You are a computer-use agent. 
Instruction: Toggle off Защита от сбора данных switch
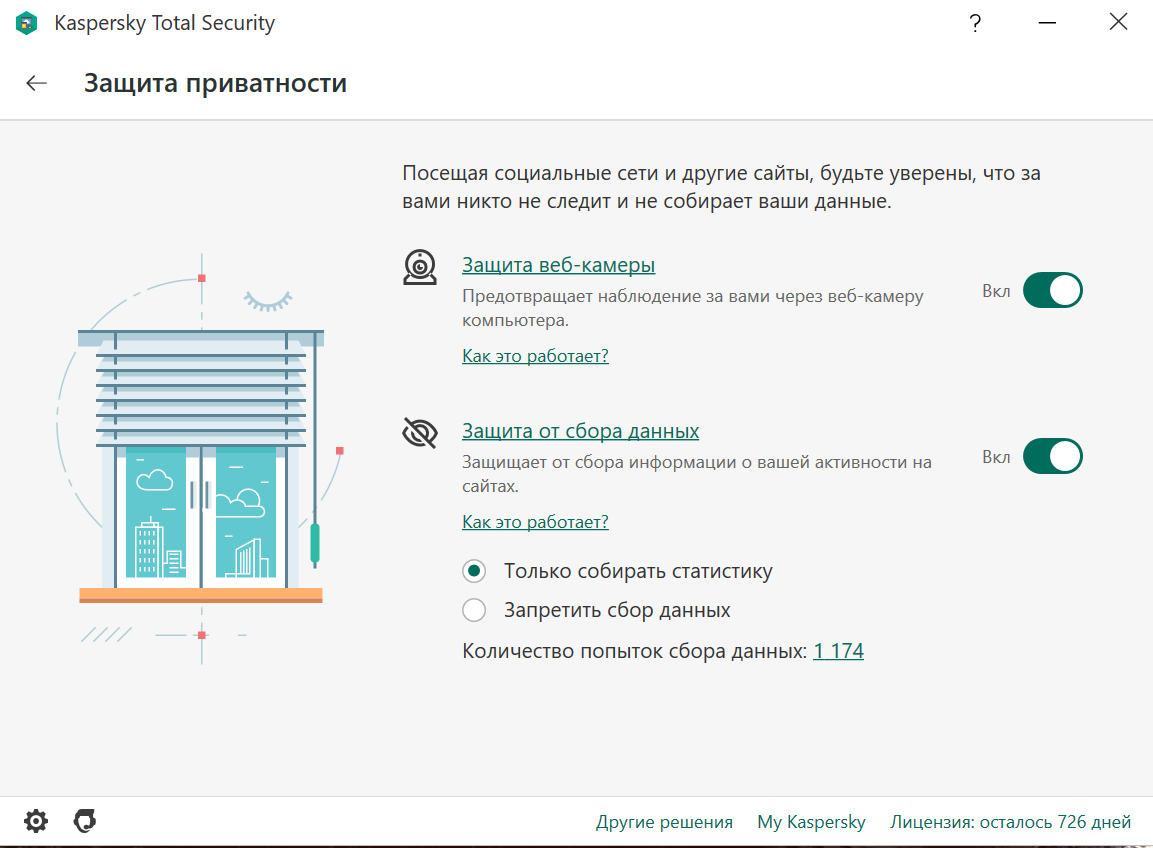tap(1052, 457)
